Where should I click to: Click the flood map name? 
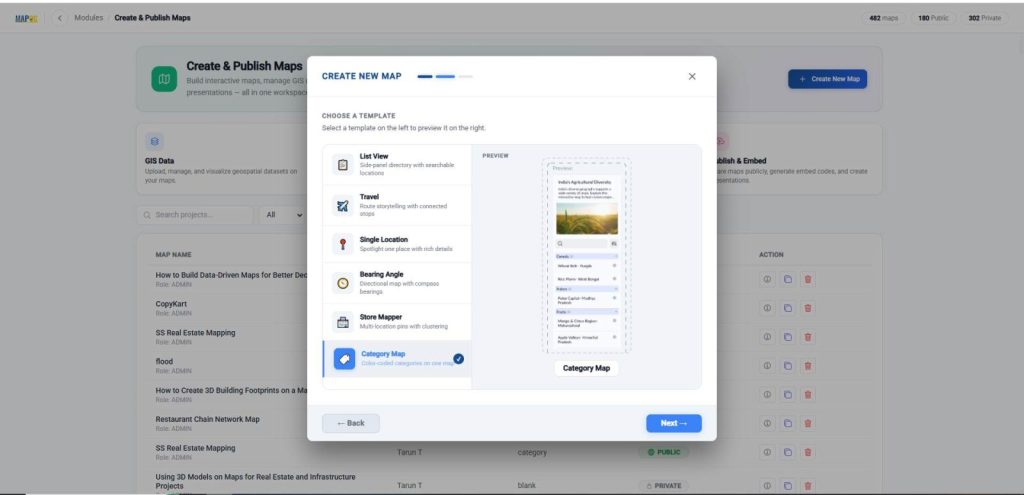164,361
